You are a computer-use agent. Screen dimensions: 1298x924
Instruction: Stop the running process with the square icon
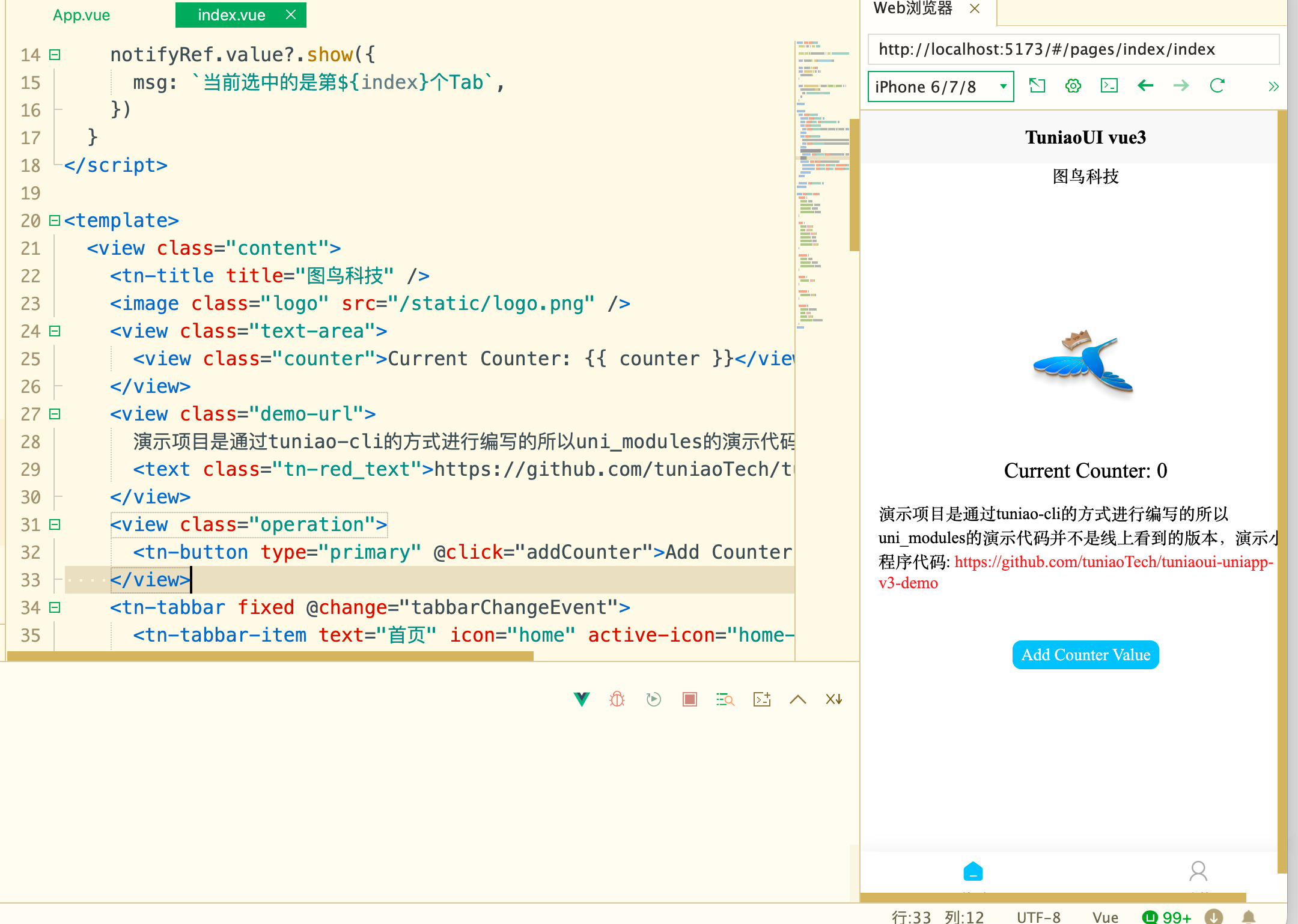click(x=689, y=699)
